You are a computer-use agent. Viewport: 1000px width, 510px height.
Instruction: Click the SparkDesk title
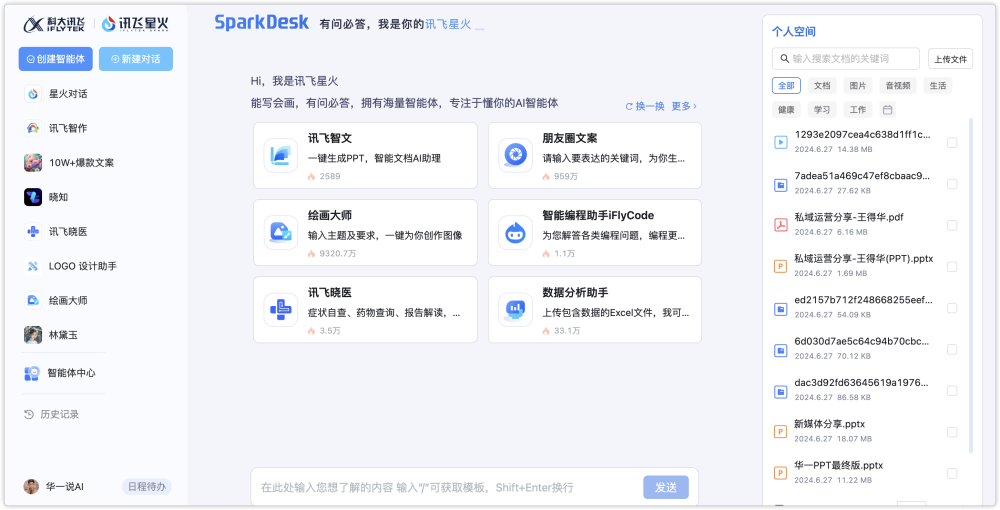261,22
